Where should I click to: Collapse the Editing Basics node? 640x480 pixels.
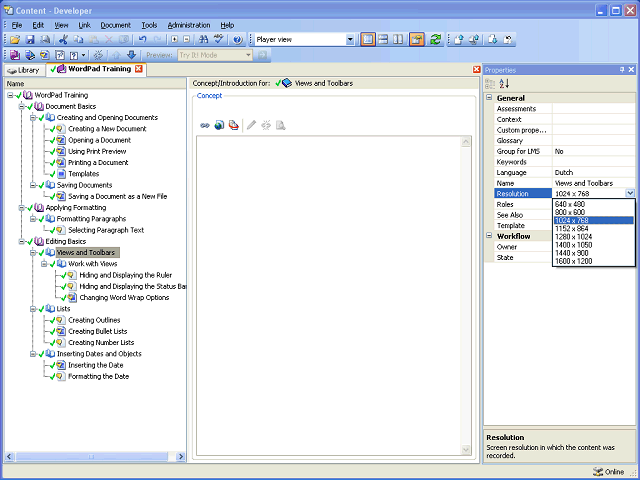(x=21, y=242)
